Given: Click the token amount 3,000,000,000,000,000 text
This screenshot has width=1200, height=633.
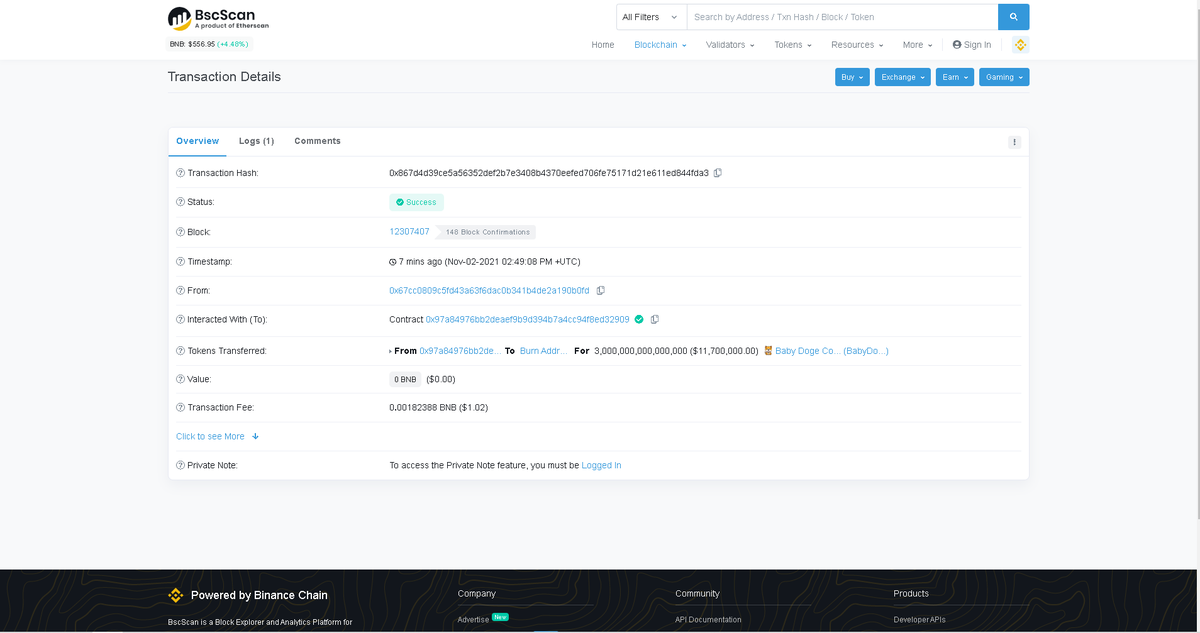Looking at the screenshot, I should pos(640,351).
